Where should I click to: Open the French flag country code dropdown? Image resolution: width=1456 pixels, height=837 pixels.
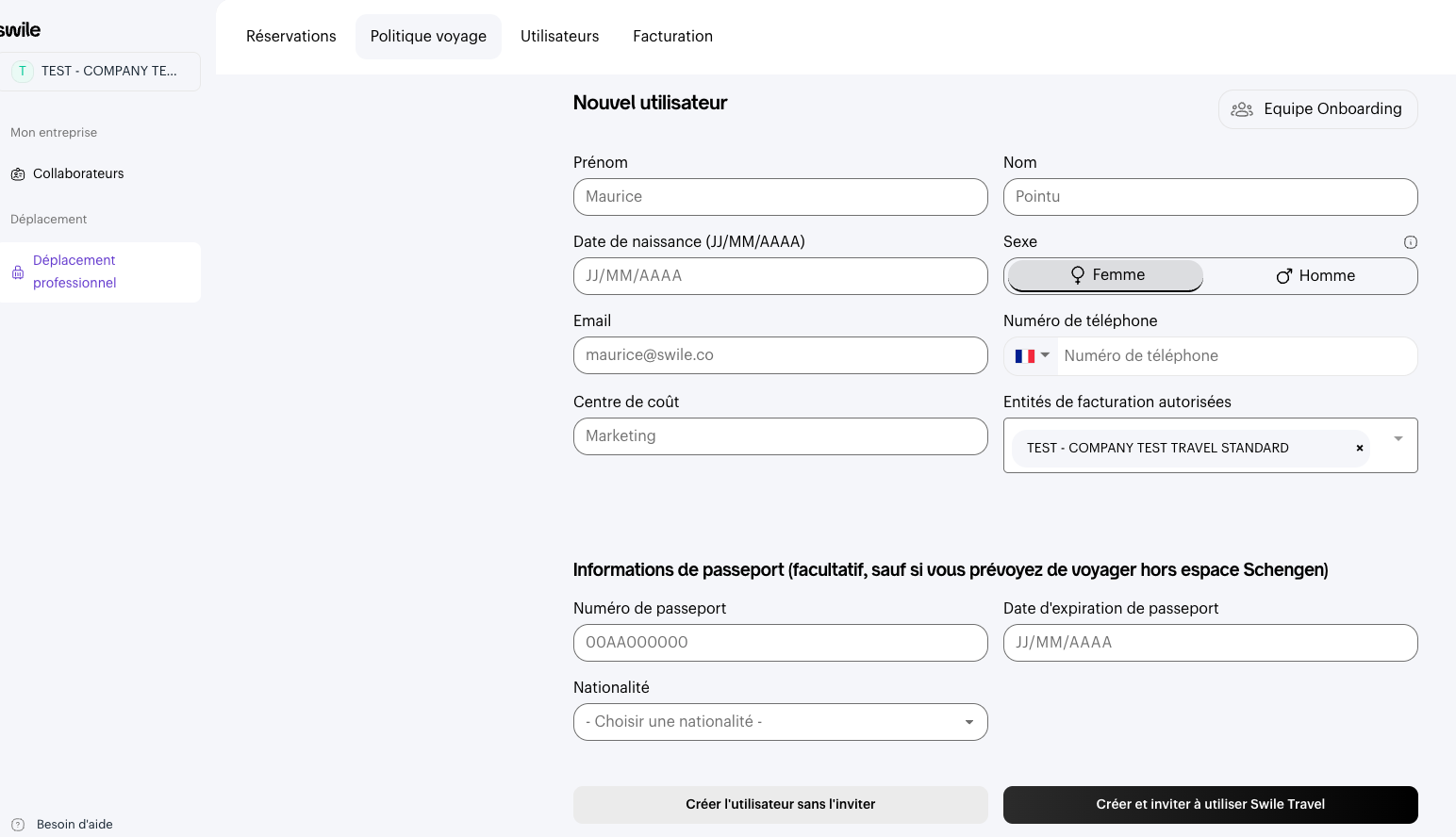(x=1032, y=356)
